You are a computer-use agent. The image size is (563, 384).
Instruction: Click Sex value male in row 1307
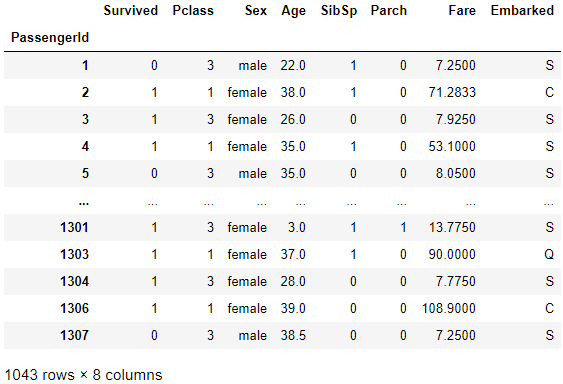(x=253, y=335)
